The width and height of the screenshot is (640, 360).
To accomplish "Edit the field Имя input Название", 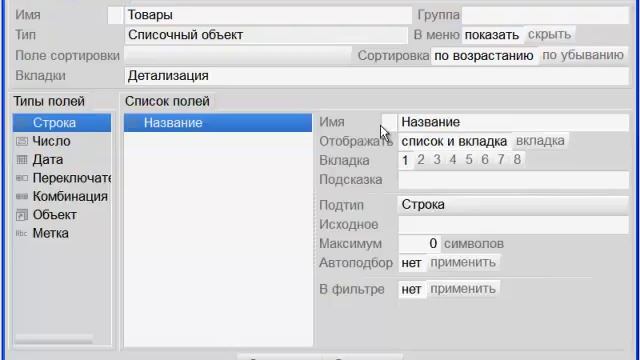I will point(513,122).
